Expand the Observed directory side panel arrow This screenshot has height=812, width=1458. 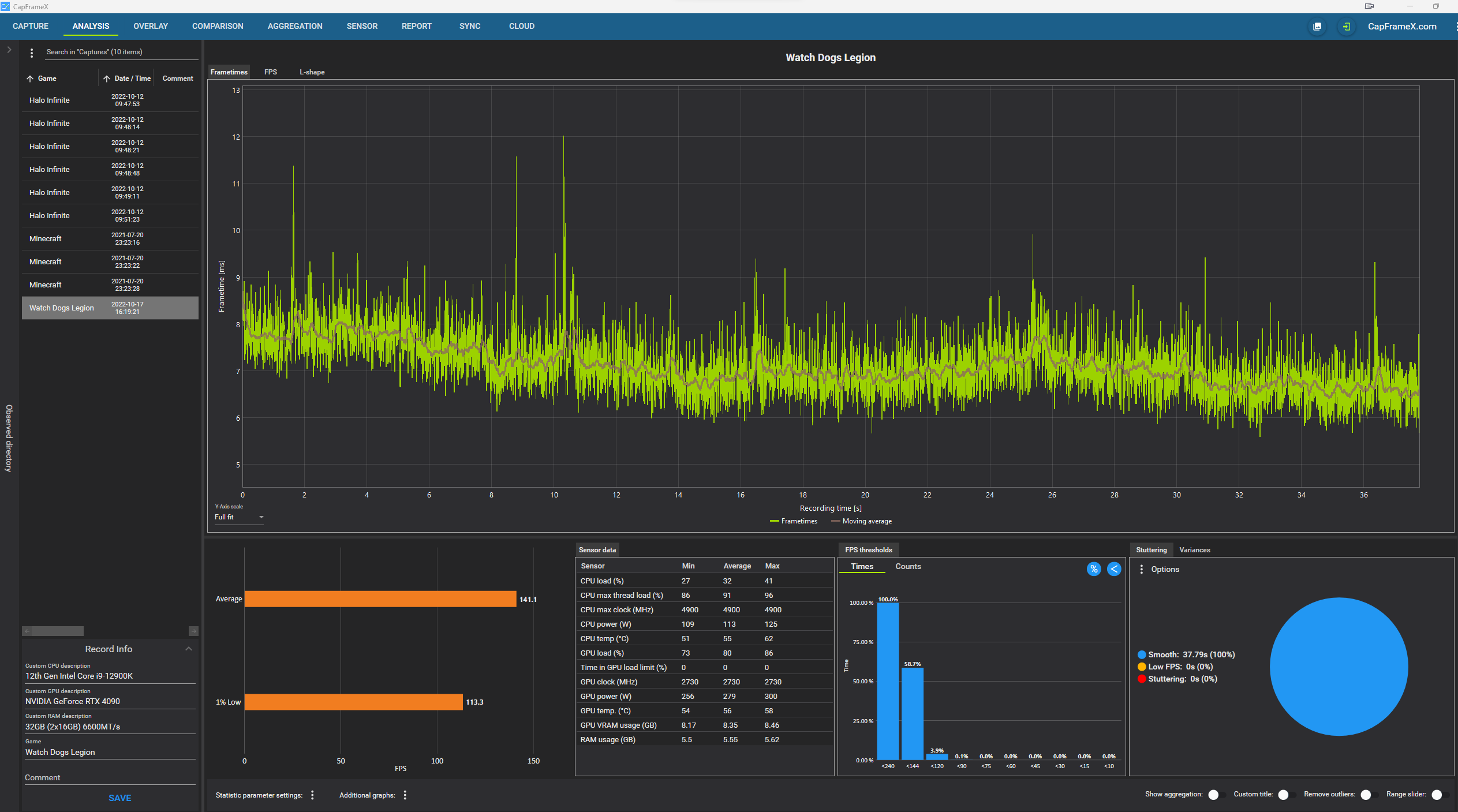(x=9, y=50)
